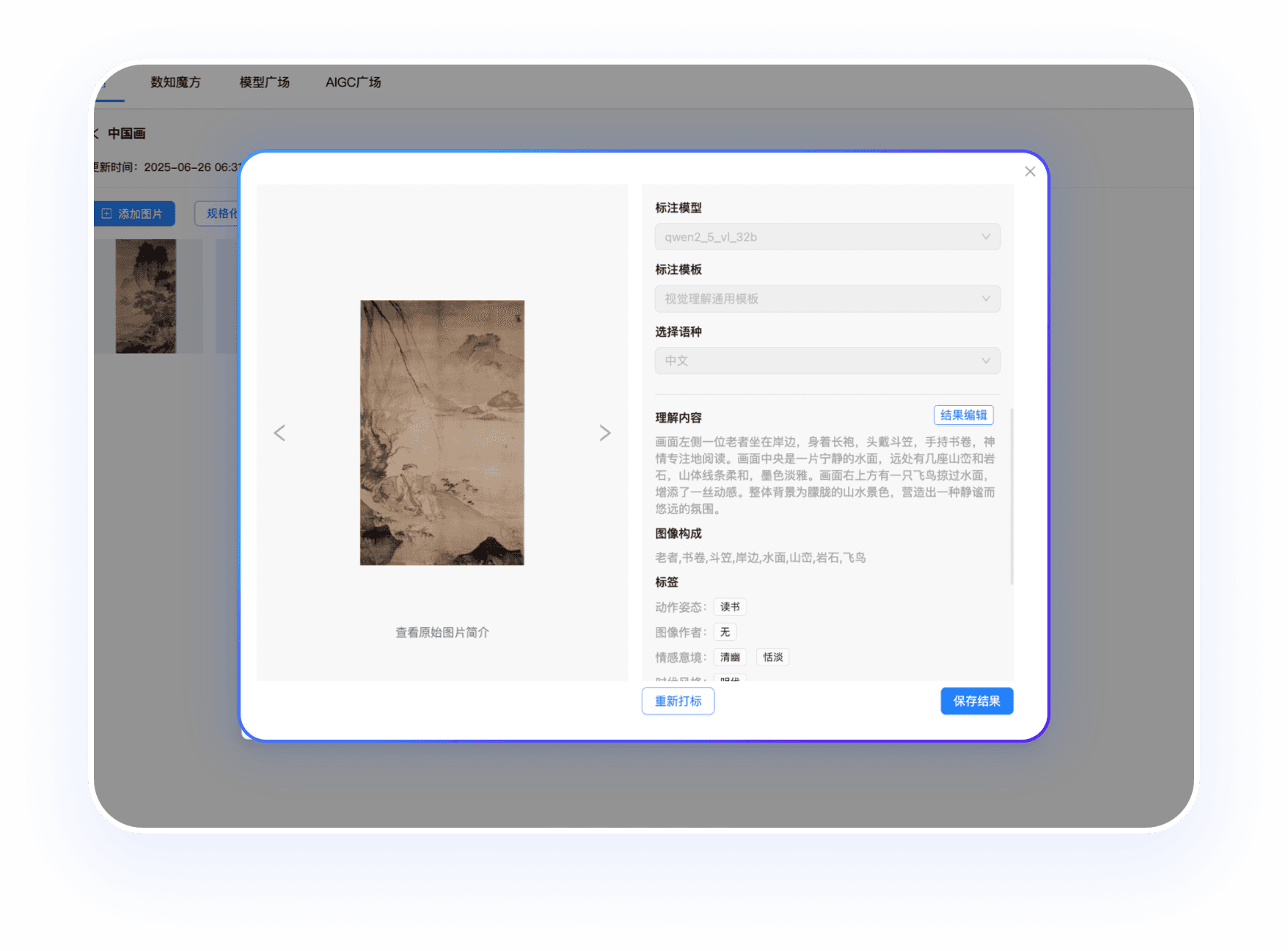Save results with 保存结果 button
This screenshot has height=951, width=1288.
coord(976,701)
